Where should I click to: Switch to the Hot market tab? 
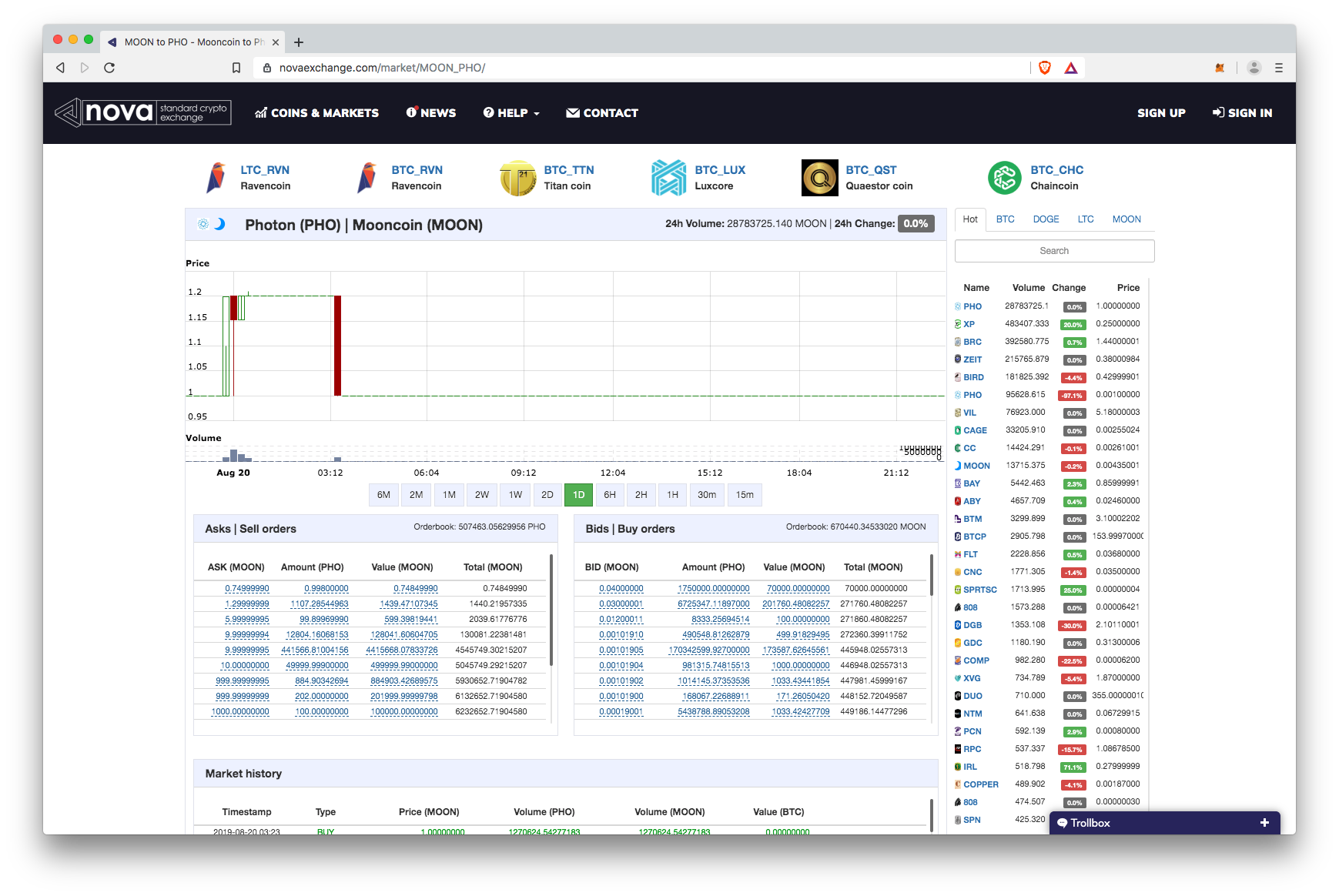(970, 219)
